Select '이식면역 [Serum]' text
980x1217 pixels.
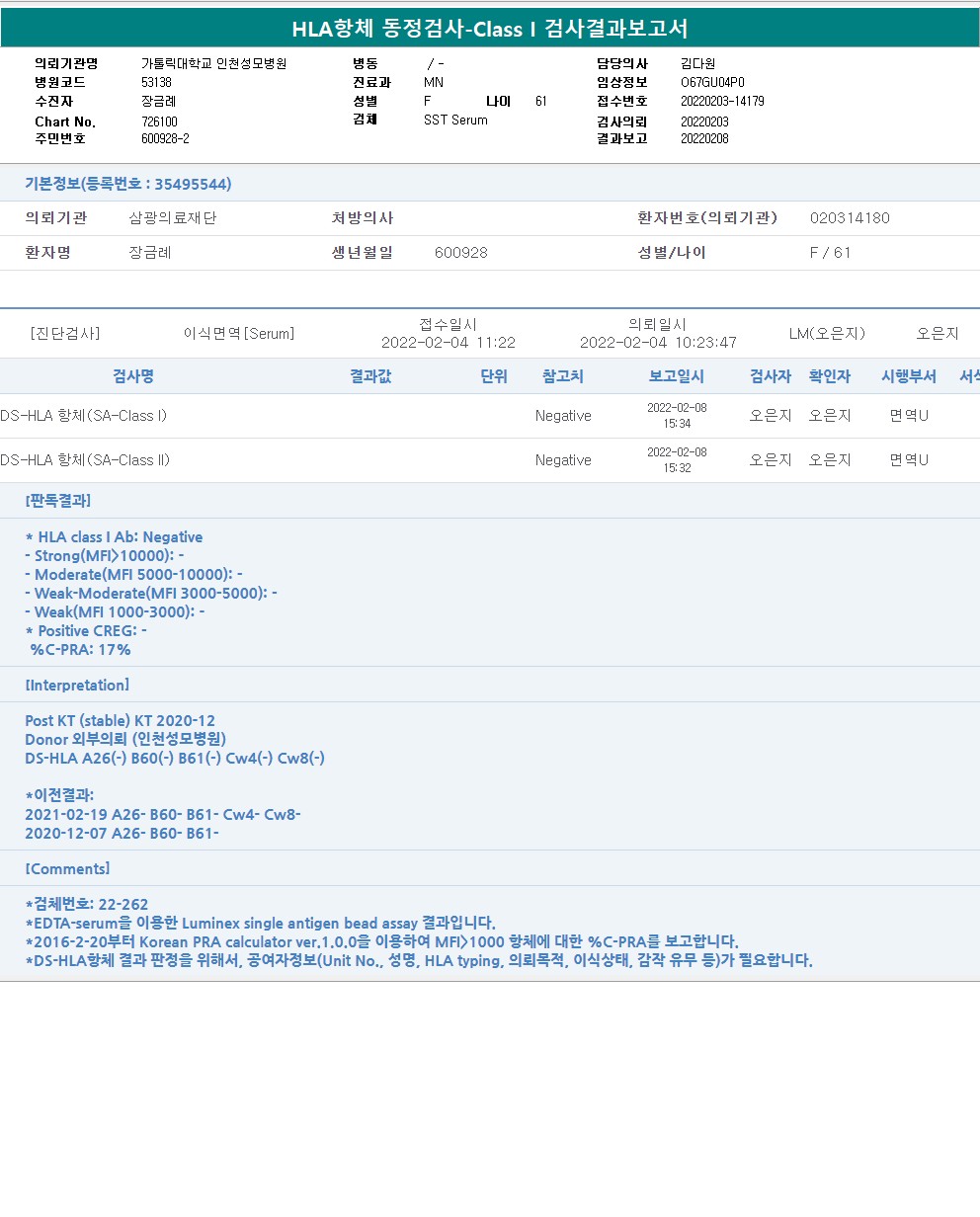click(x=239, y=333)
